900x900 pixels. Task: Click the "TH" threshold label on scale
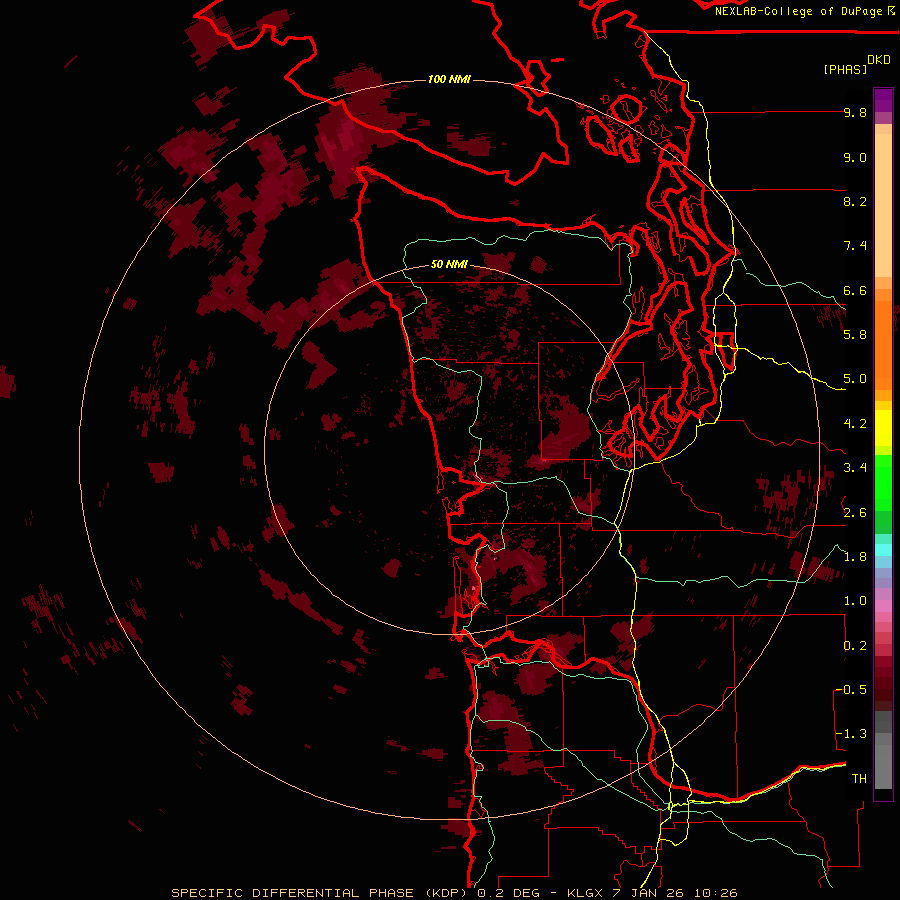point(859,779)
